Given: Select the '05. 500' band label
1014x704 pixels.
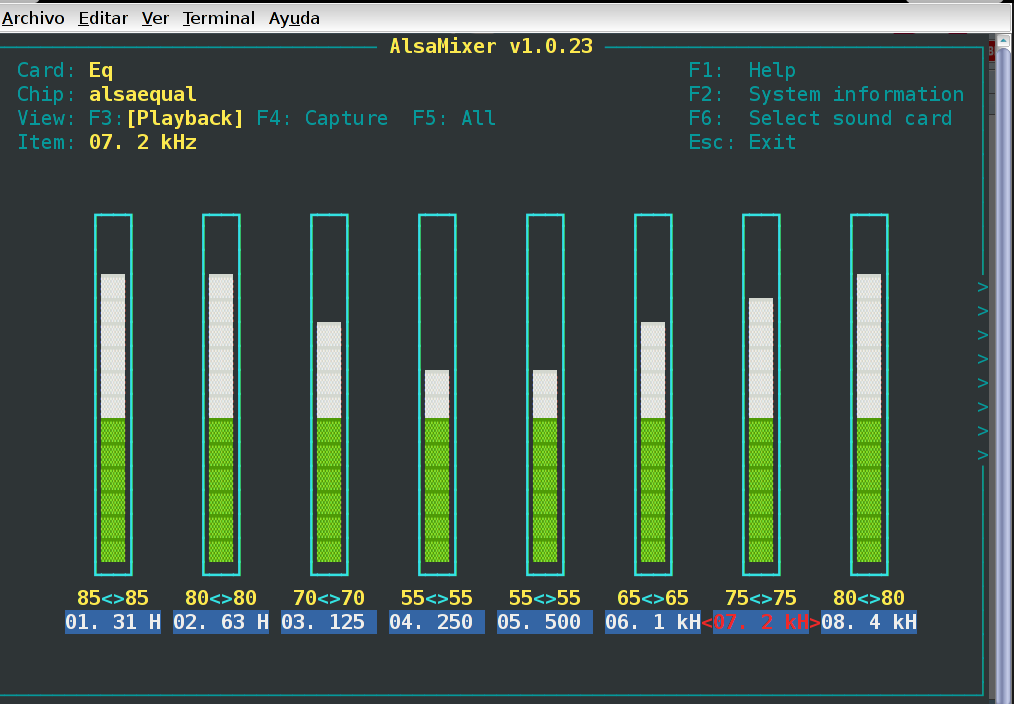Looking at the screenshot, I should pyautogui.click(x=545, y=622).
